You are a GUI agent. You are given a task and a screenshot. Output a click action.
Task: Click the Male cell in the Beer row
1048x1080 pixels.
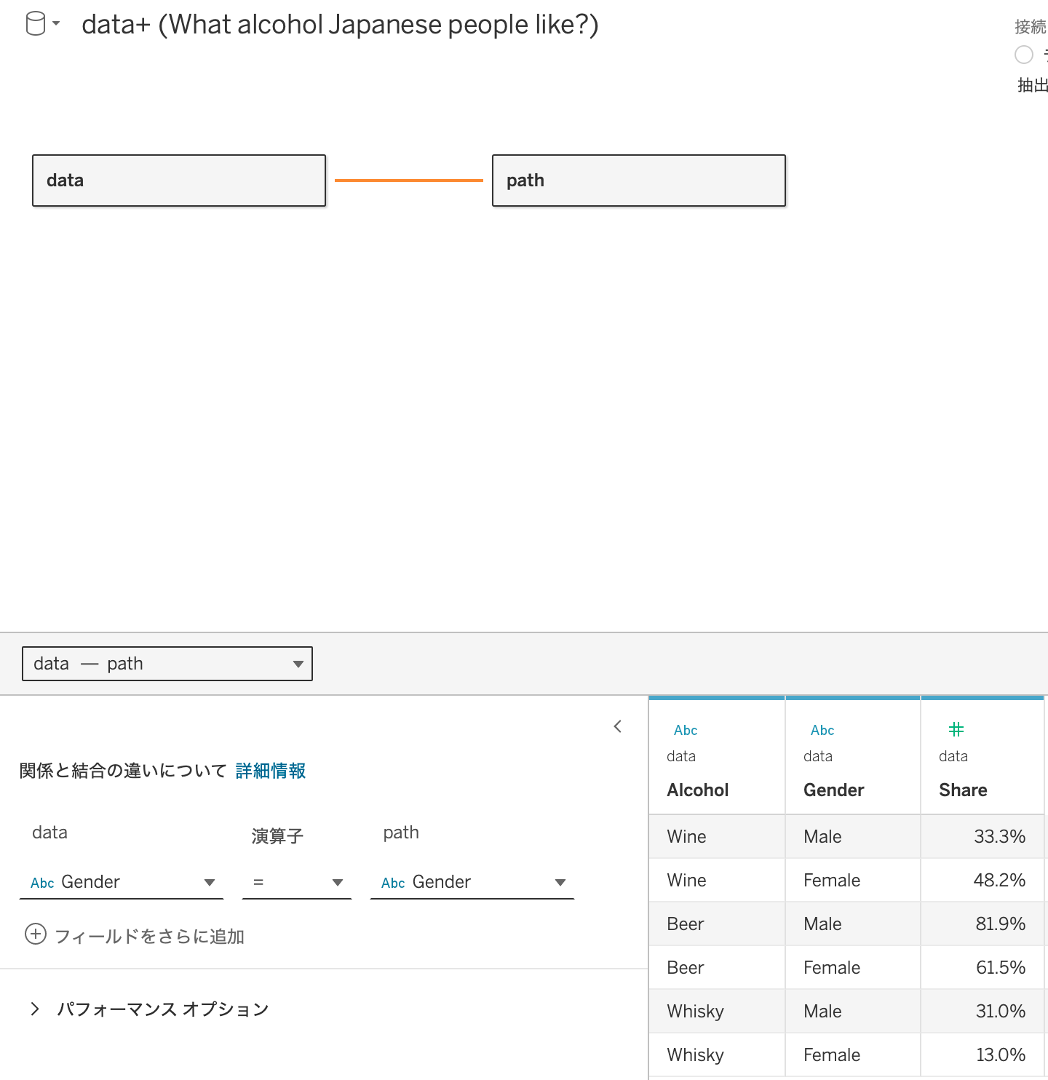click(x=853, y=924)
